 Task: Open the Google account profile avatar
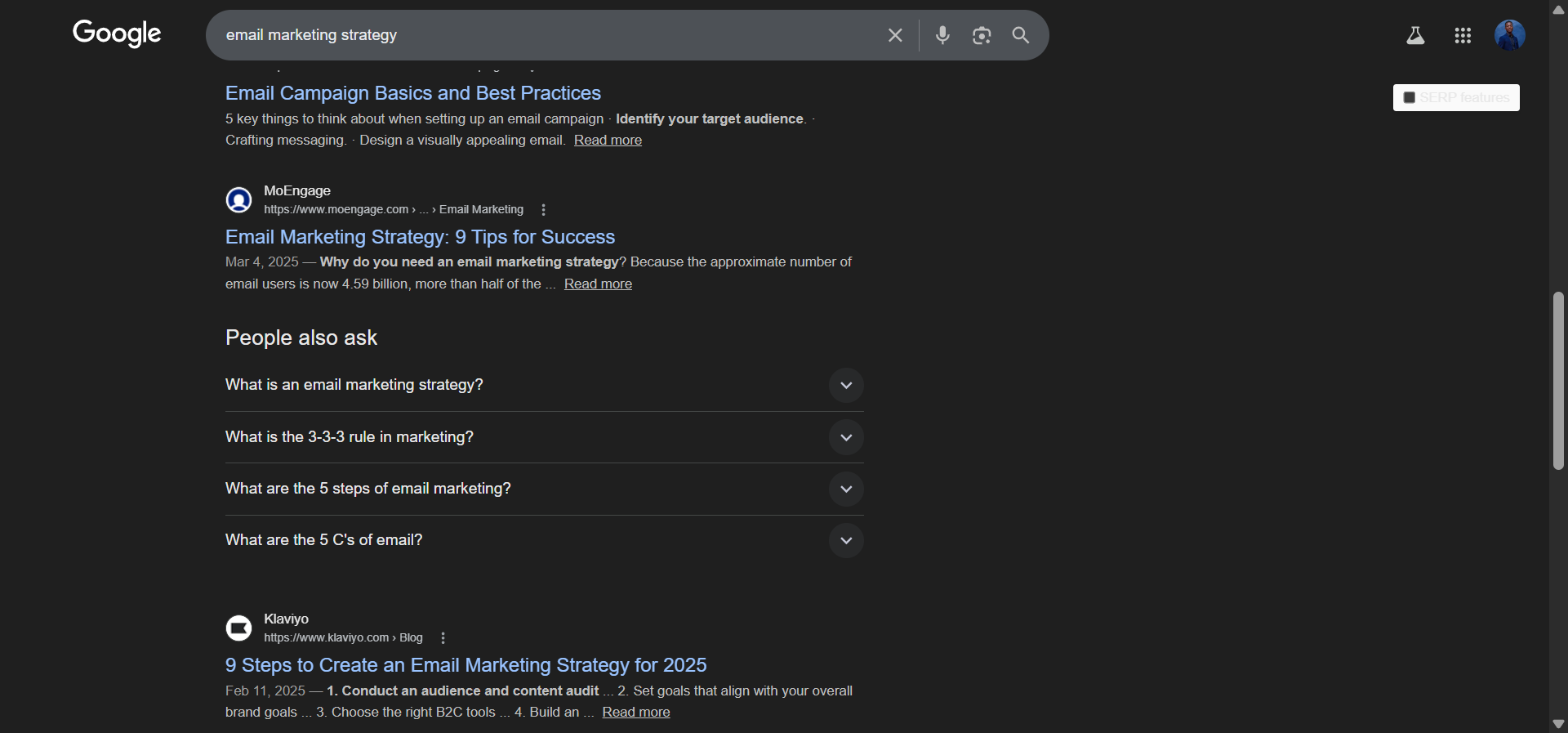click(x=1509, y=35)
